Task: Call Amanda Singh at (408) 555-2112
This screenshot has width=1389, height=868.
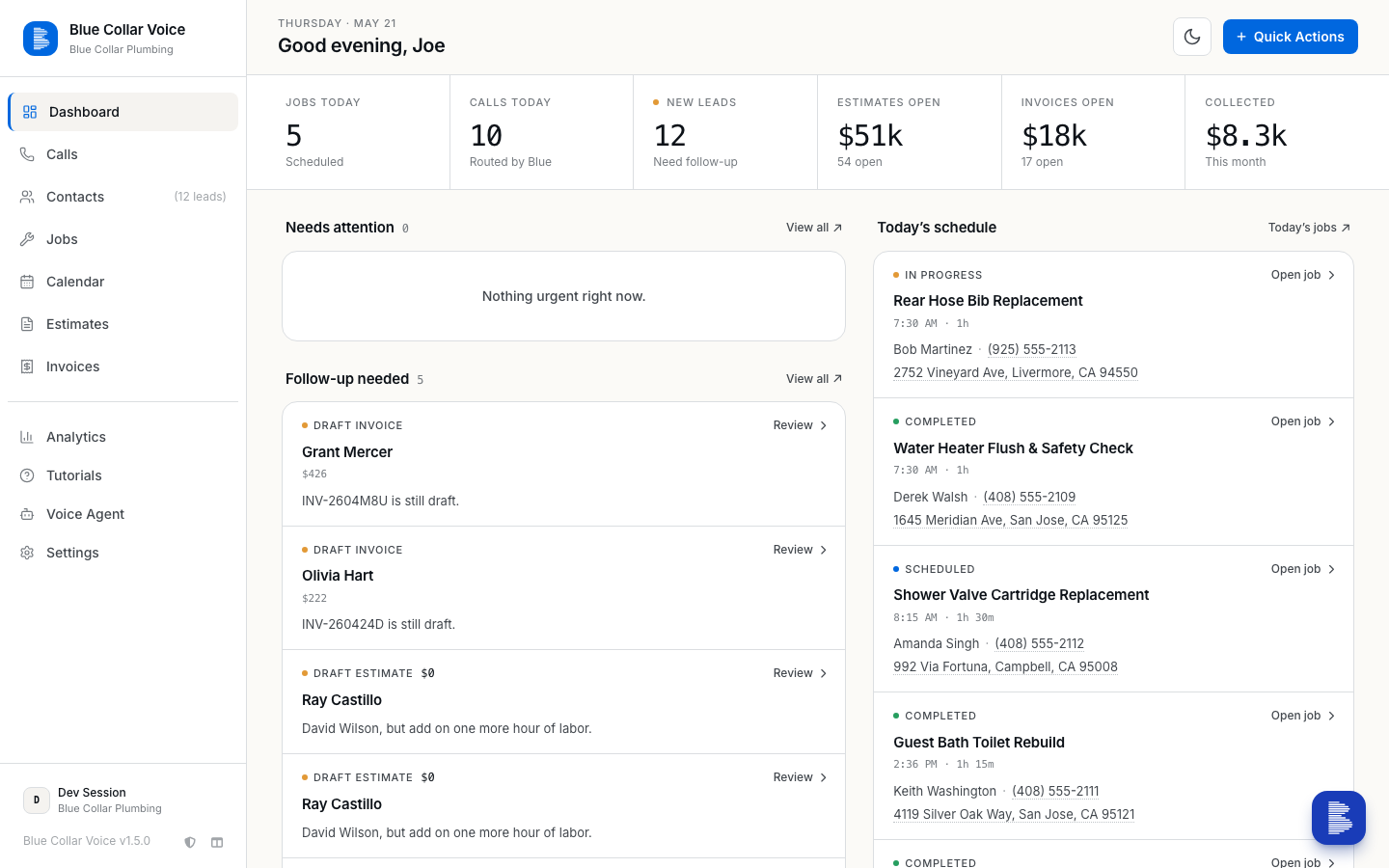Action: pyautogui.click(x=1040, y=643)
